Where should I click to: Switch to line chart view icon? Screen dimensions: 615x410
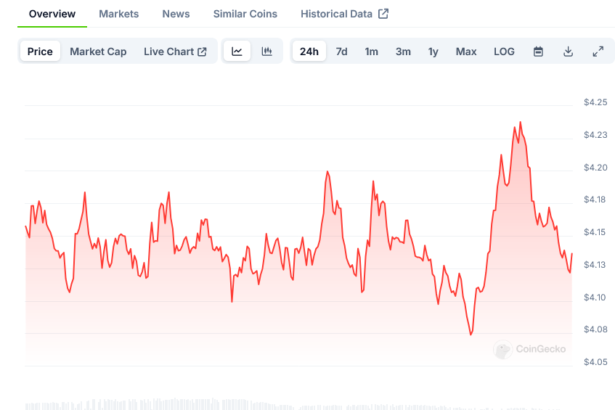point(236,51)
